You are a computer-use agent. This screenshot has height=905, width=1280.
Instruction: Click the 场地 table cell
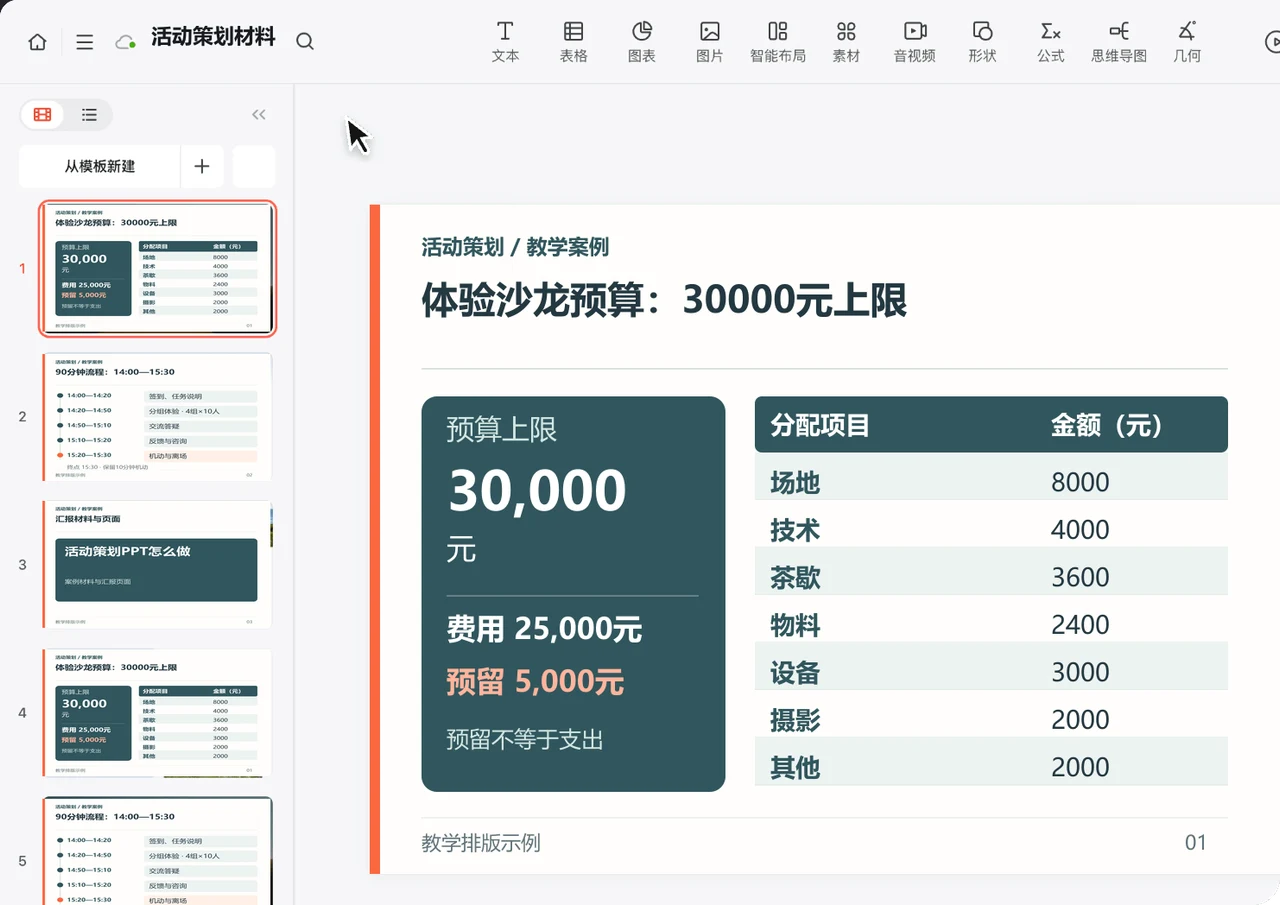coord(795,482)
